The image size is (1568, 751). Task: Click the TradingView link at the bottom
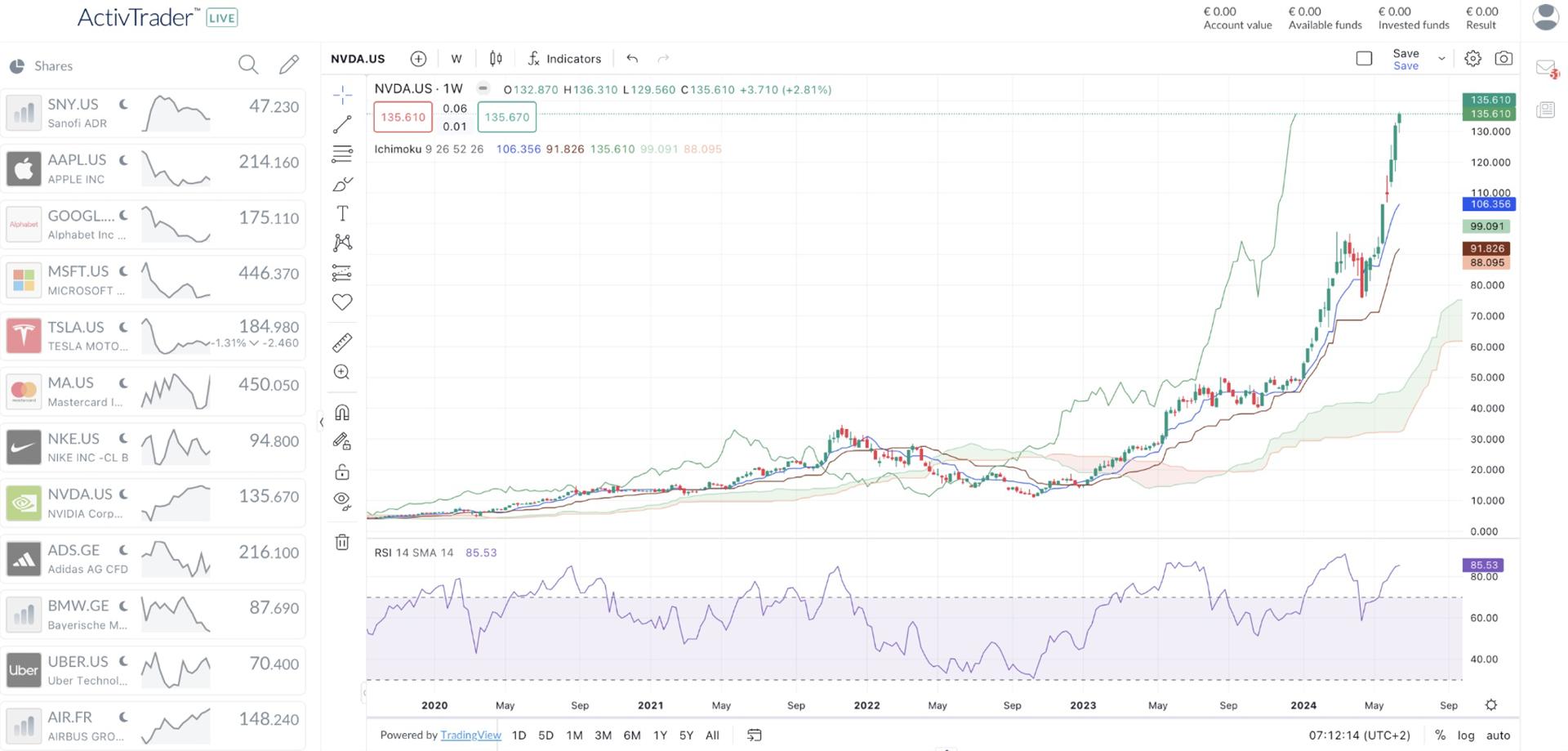[470, 735]
